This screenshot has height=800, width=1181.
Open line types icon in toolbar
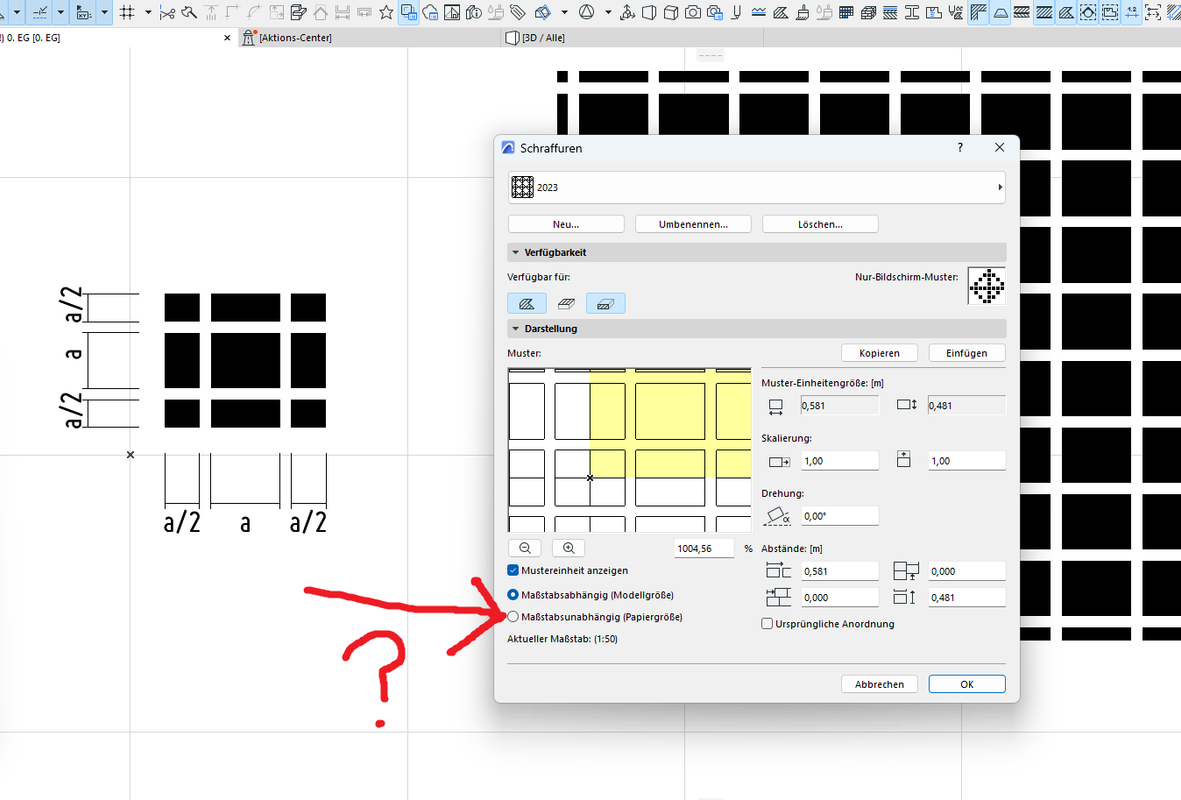point(758,12)
